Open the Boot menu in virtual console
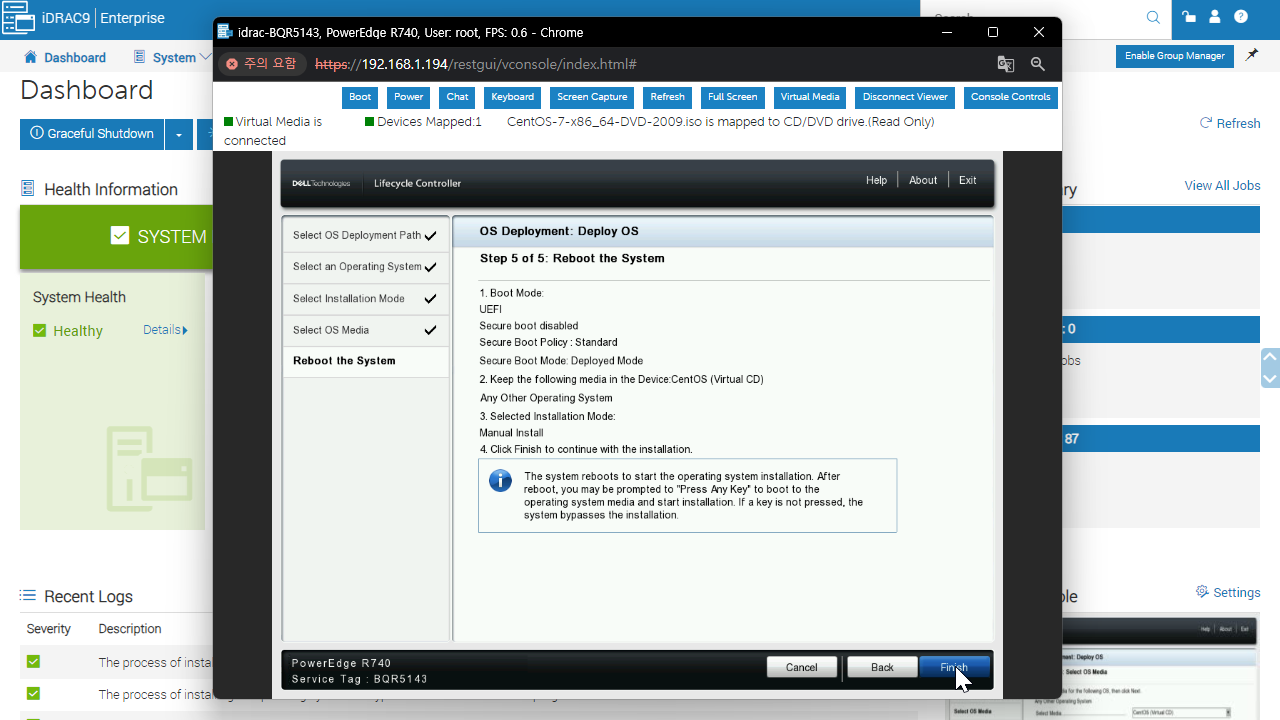1280x720 pixels. click(x=360, y=97)
